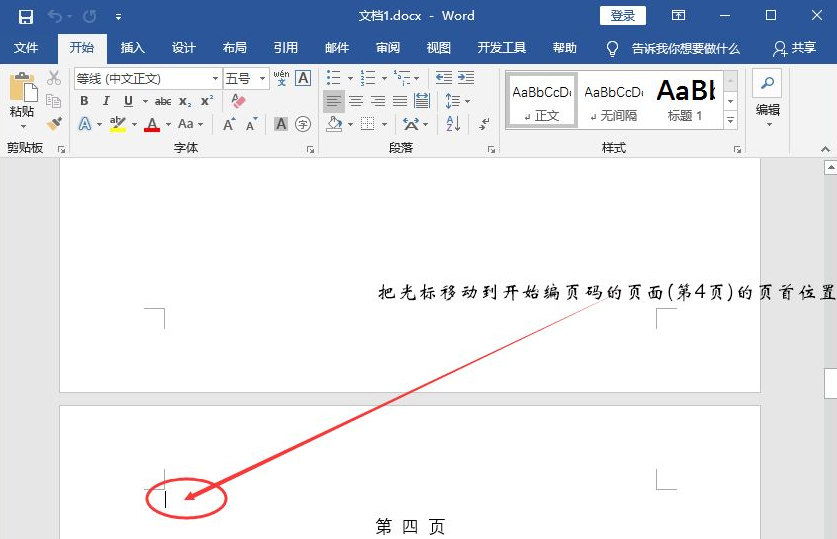
Task: Click the Sort A-Z icon
Action: click(453, 124)
